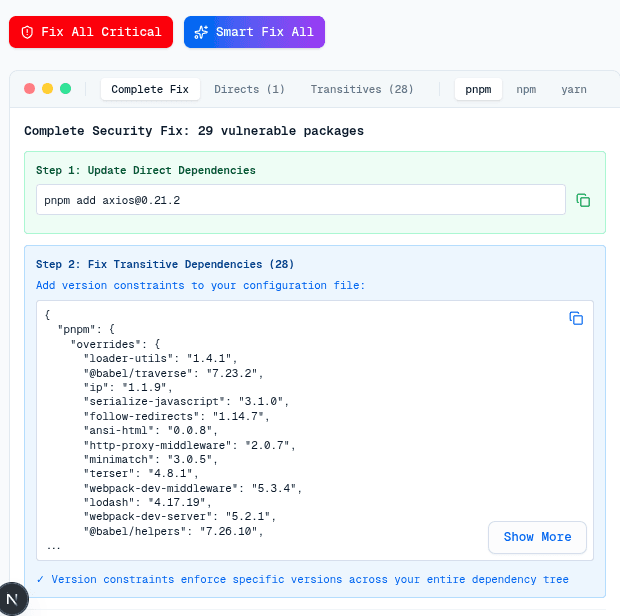620x616 pixels.
Task: Switch package manager to npm
Action: click(526, 89)
